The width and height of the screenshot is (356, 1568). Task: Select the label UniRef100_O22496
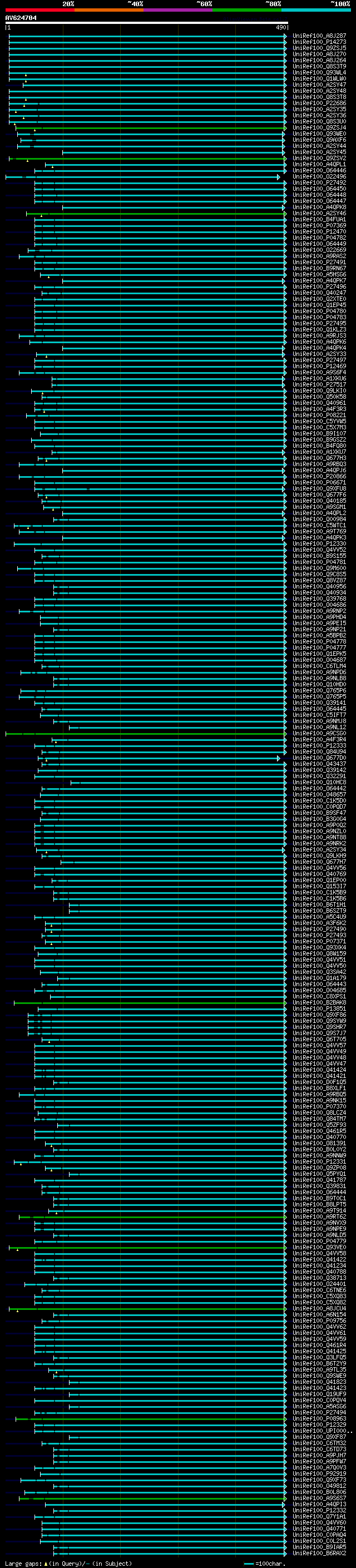(319, 176)
